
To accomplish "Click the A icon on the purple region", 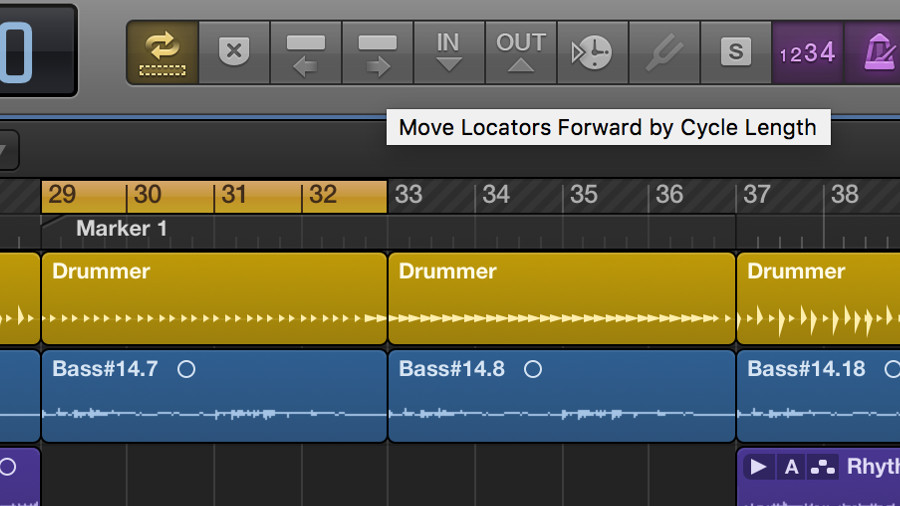I will click(x=791, y=467).
